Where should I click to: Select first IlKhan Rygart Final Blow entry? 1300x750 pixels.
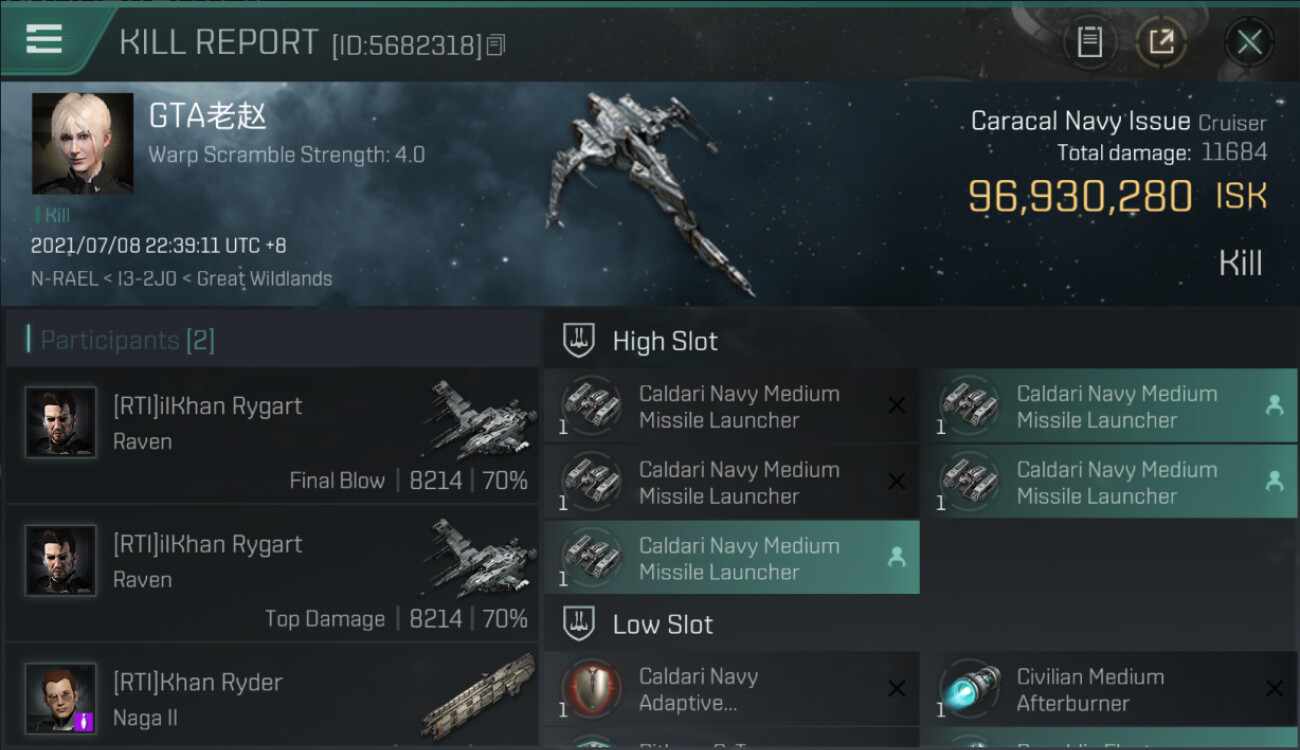(272, 436)
